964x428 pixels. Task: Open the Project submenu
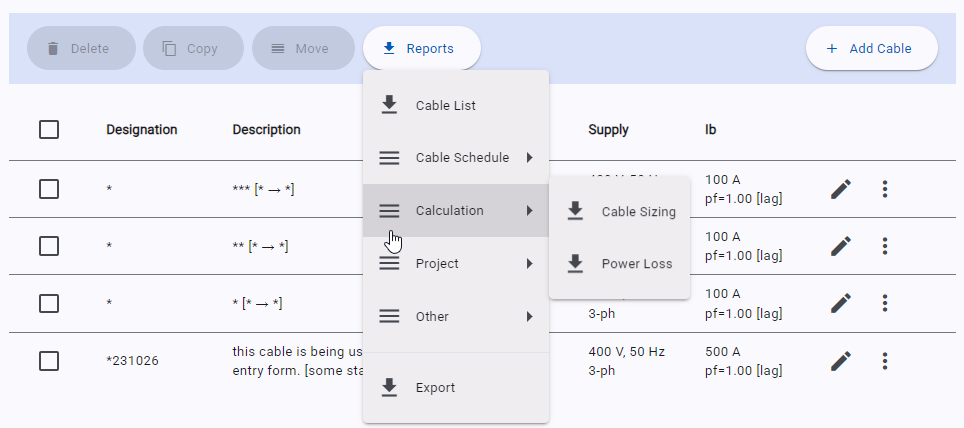tap(456, 263)
